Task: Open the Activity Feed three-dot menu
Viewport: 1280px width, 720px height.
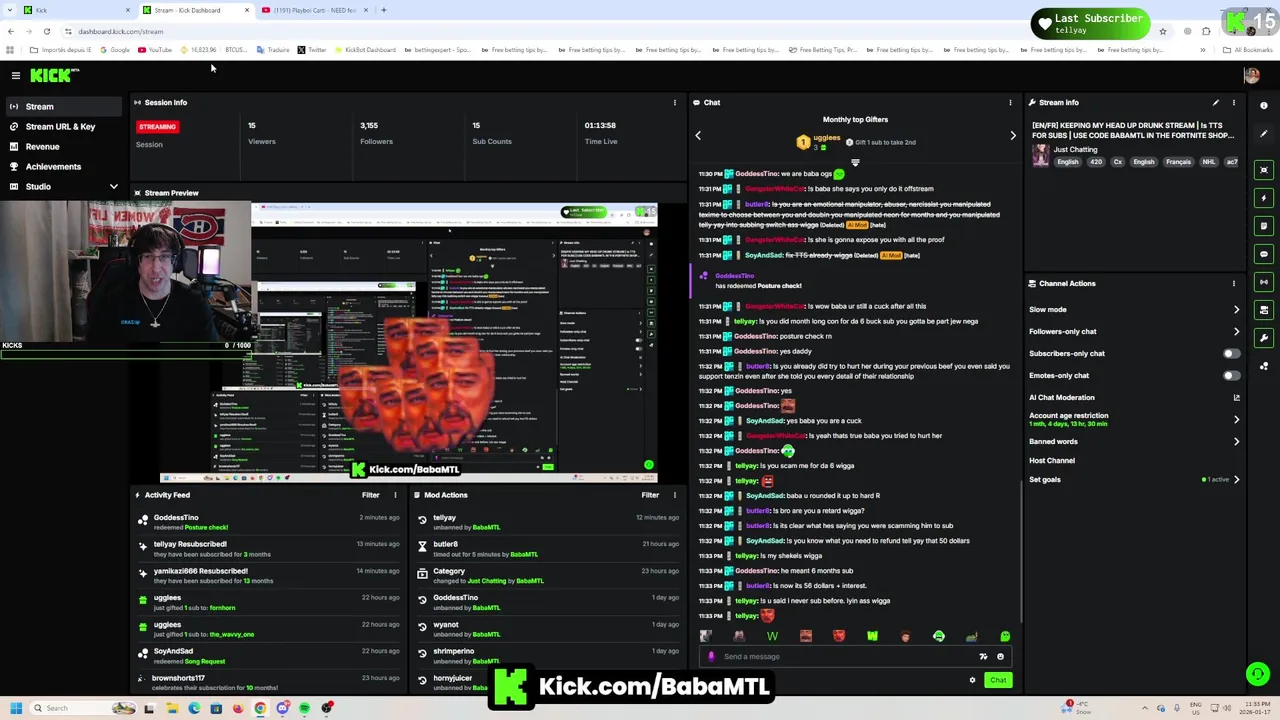Action: pyautogui.click(x=395, y=495)
